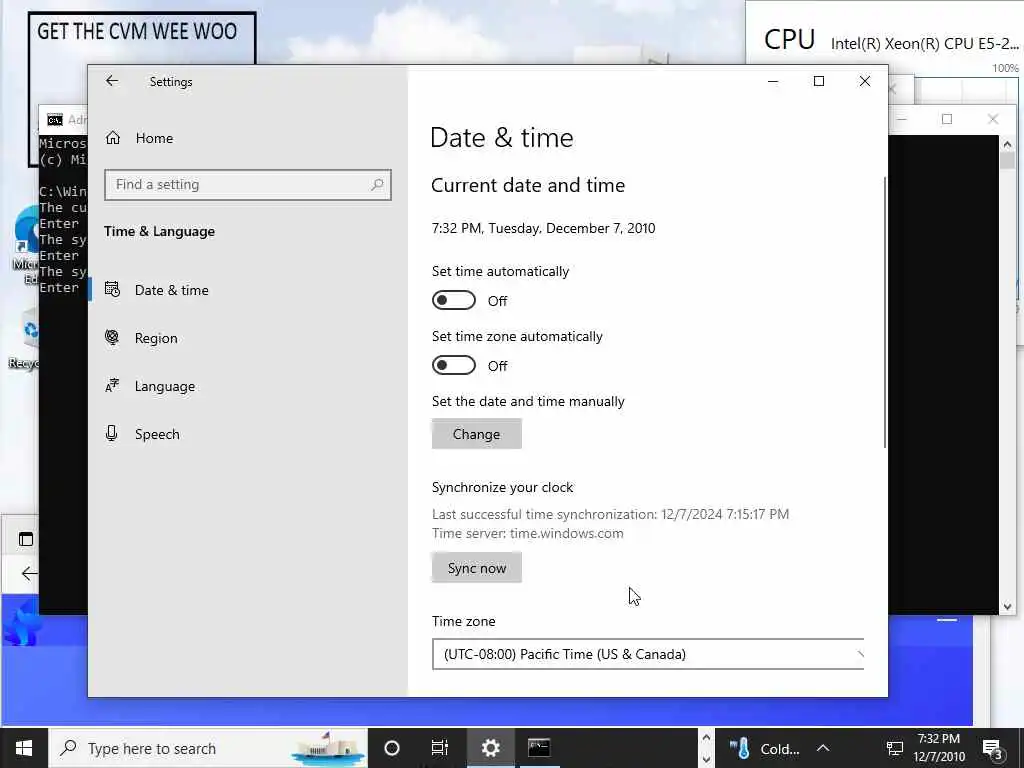Click the Language character icon
Viewport: 1024px width, 768px height.
[112, 385]
